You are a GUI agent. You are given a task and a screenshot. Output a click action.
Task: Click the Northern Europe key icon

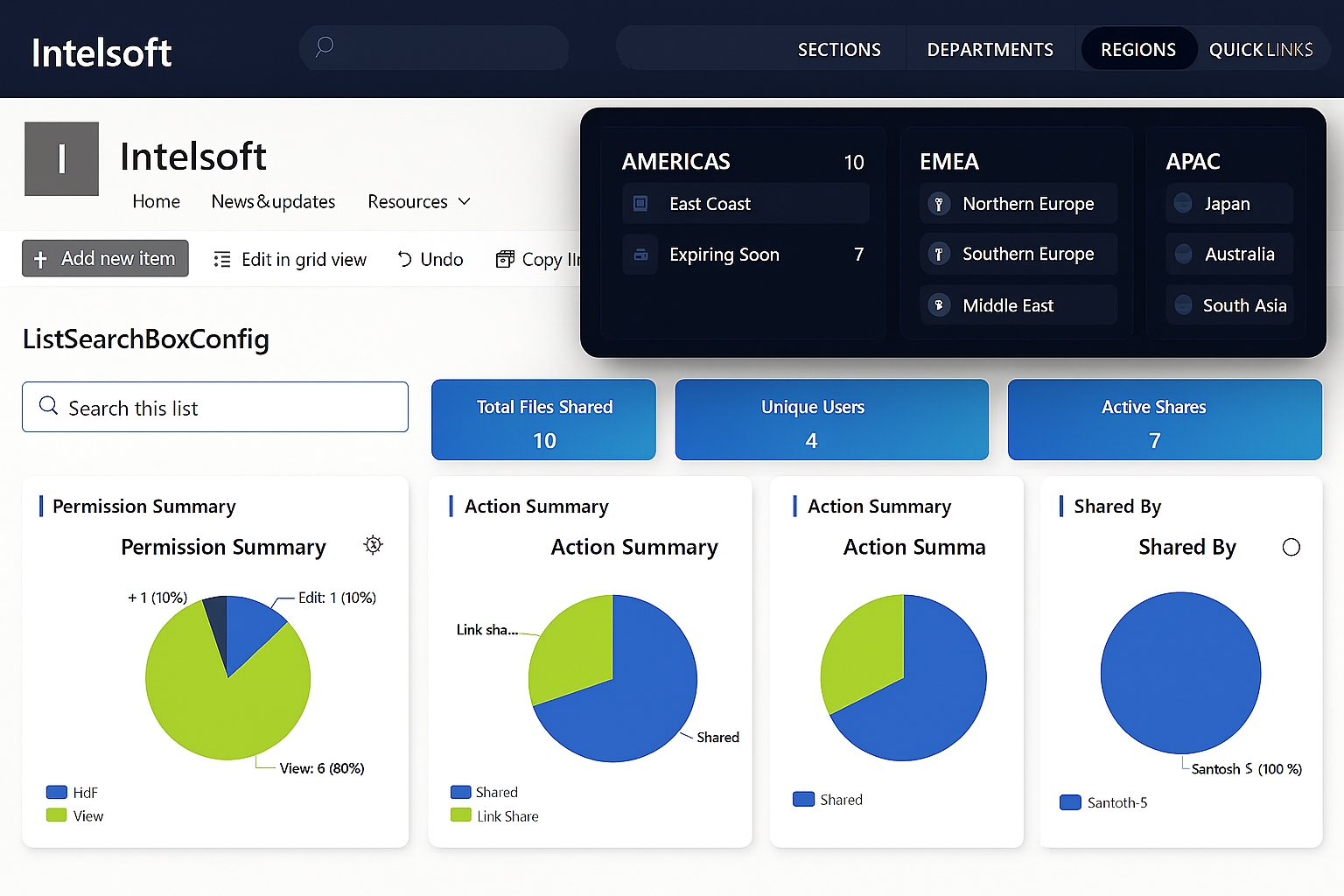[x=938, y=204]
